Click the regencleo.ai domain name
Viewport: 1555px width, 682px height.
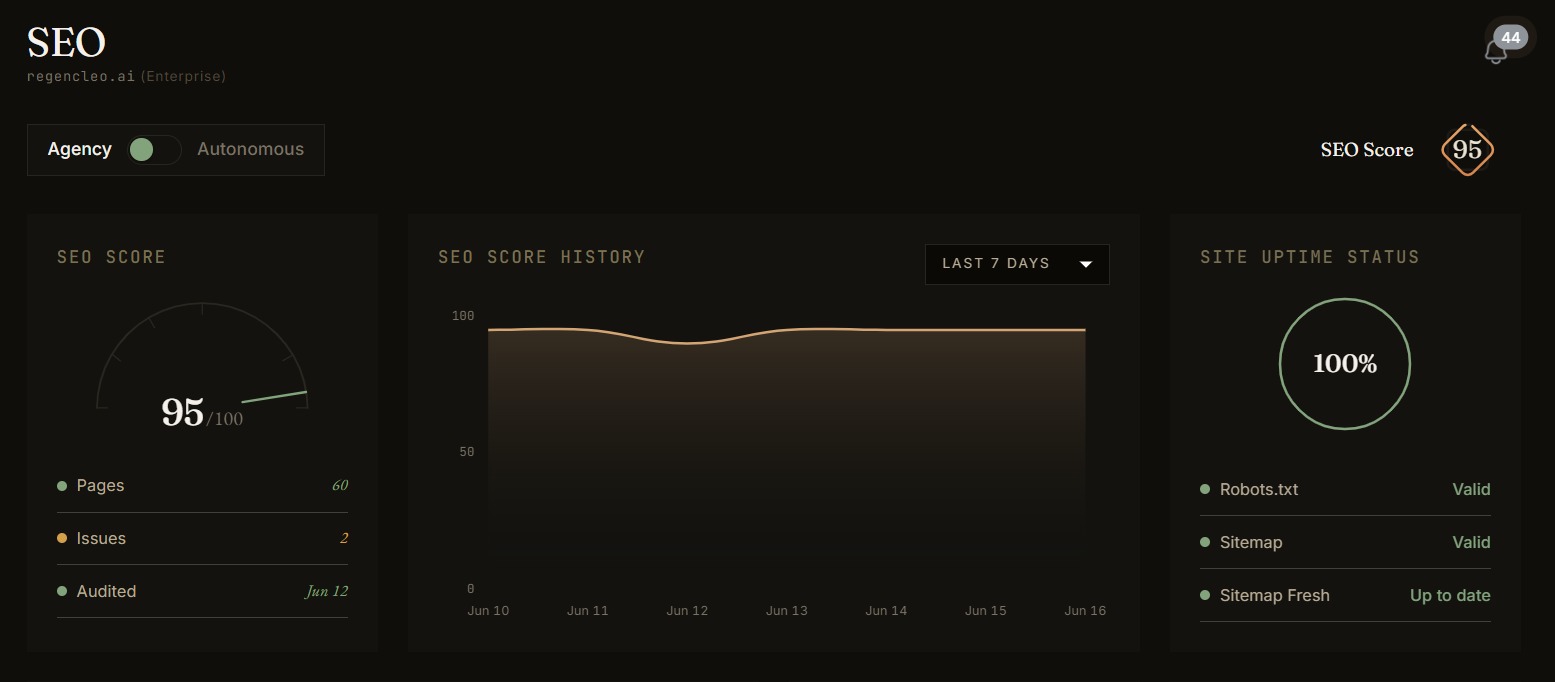pos(81,76)
